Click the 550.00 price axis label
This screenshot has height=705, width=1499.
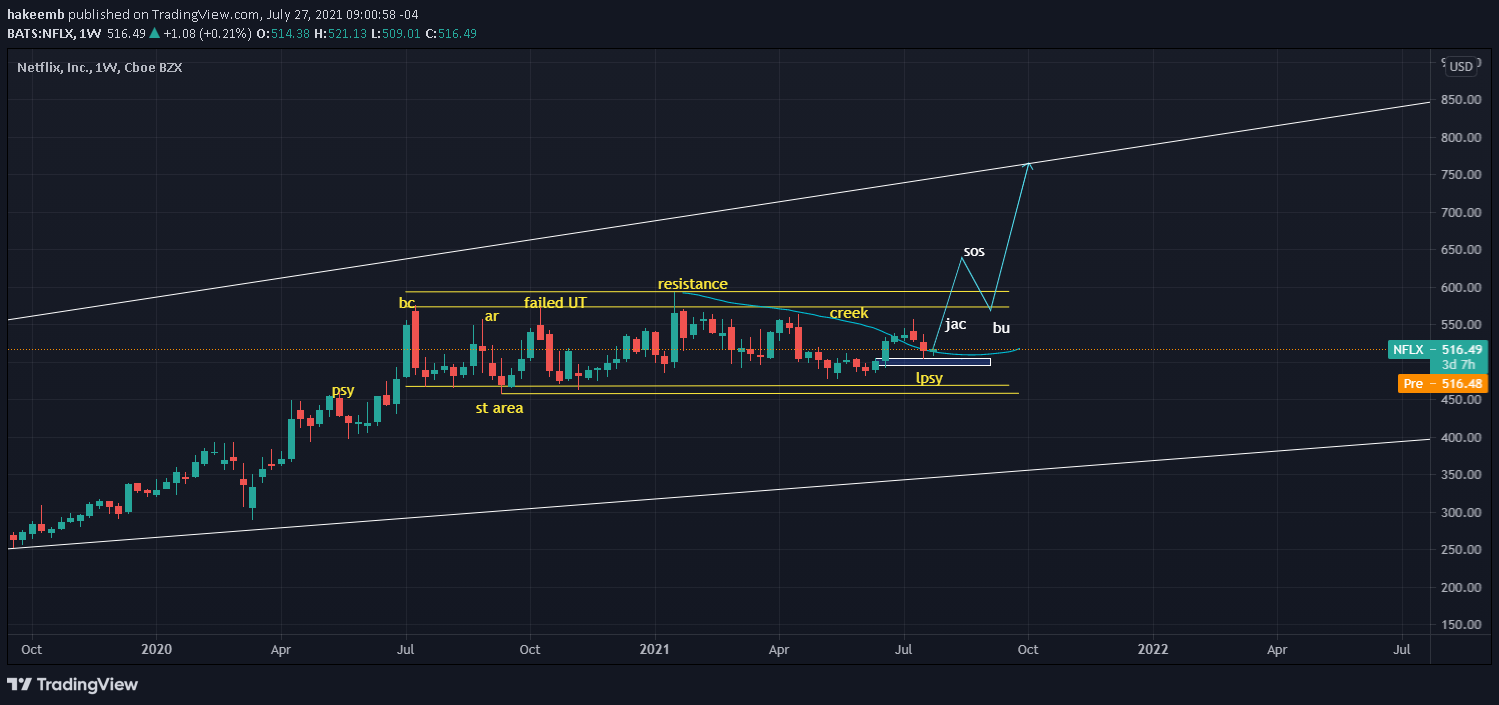[1461, 325]
